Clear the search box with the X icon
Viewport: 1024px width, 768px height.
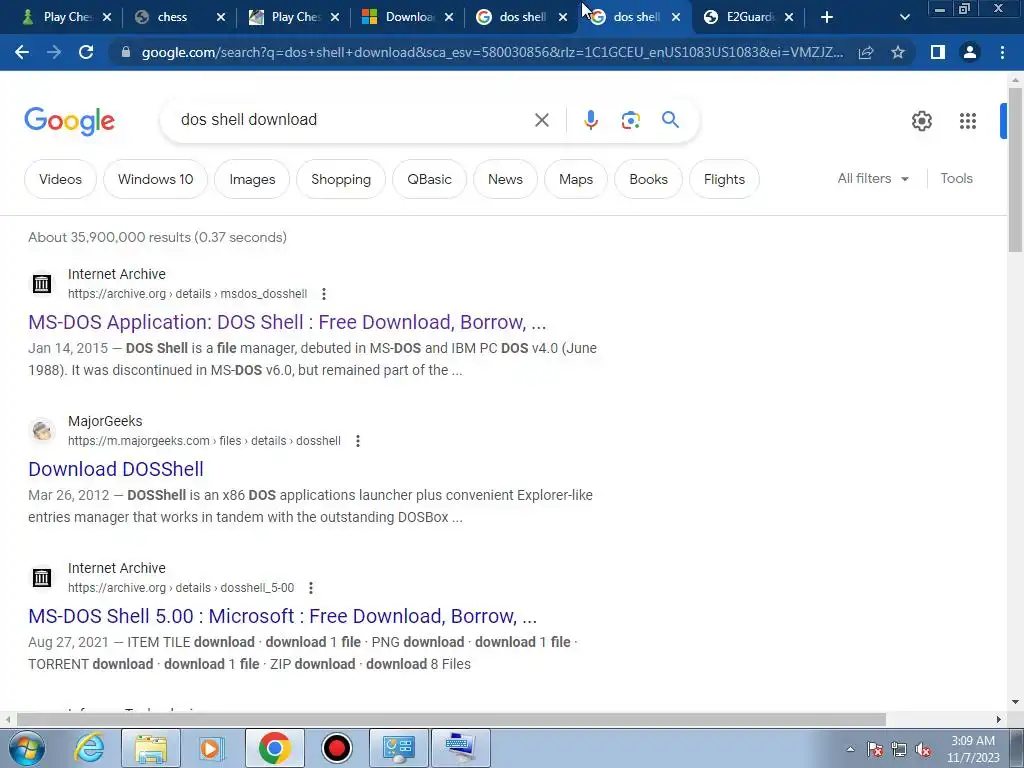pos(541,120)
